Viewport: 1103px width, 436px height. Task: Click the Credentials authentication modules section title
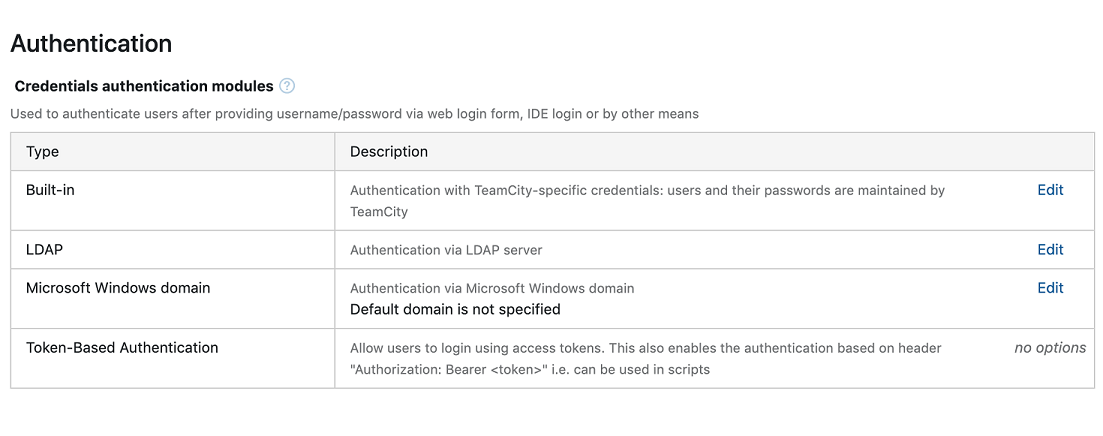coord(144,87)
